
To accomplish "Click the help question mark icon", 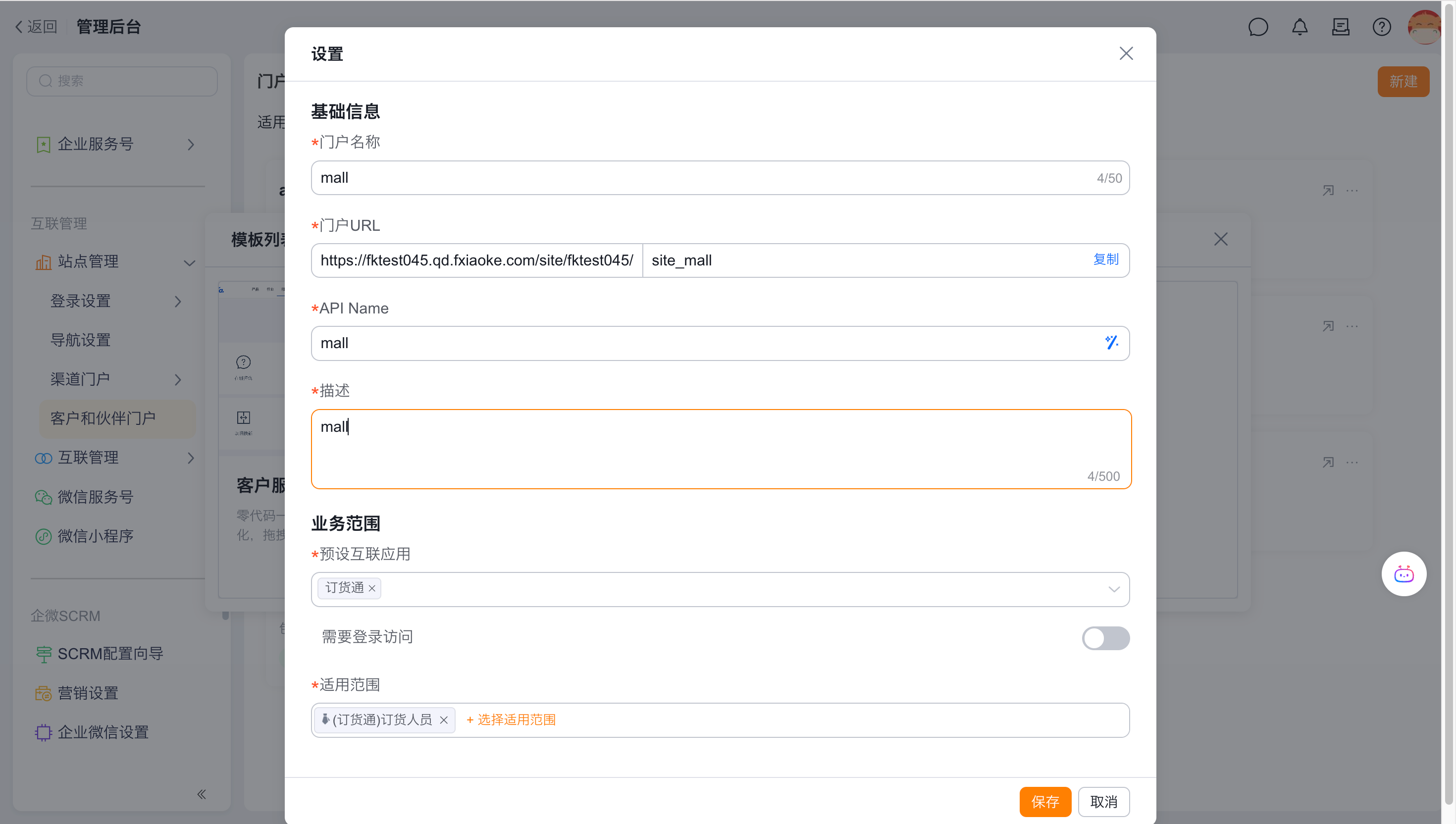I will click(x=1381, y=27).
